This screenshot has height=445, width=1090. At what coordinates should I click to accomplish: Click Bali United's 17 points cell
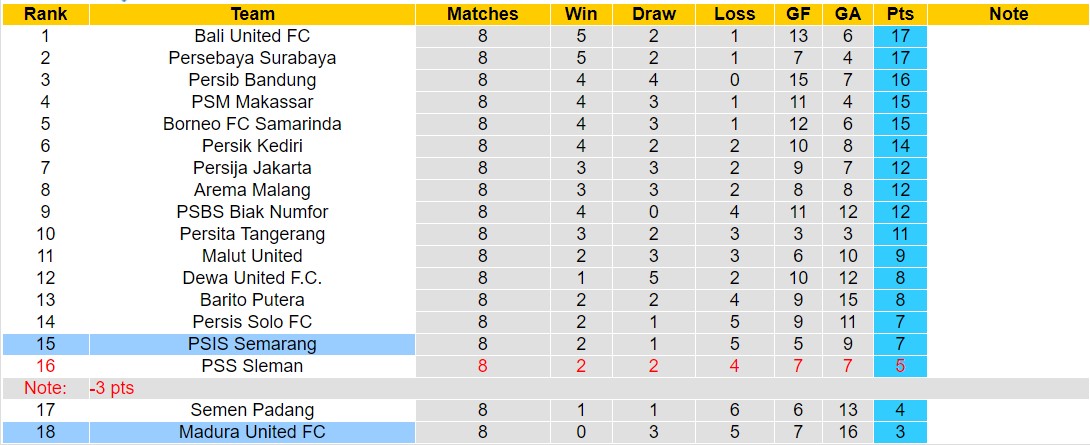tap(899, 36)
